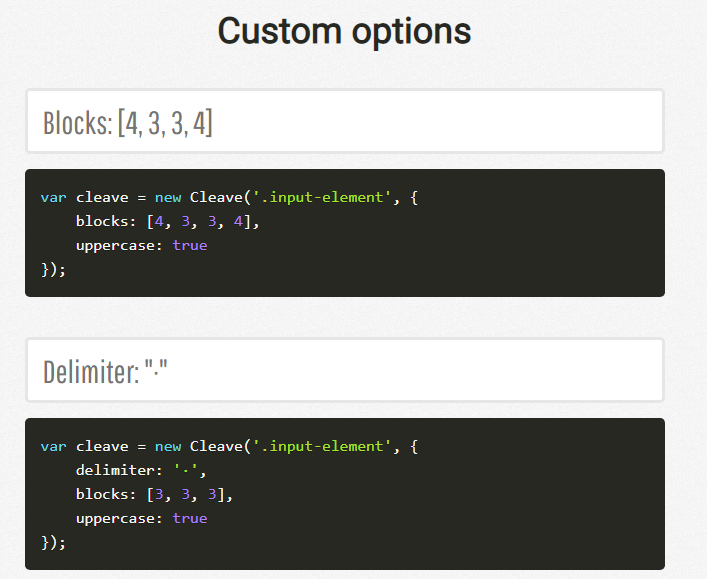Click 'new' keyword in the first code block

[x=168, y=197]
